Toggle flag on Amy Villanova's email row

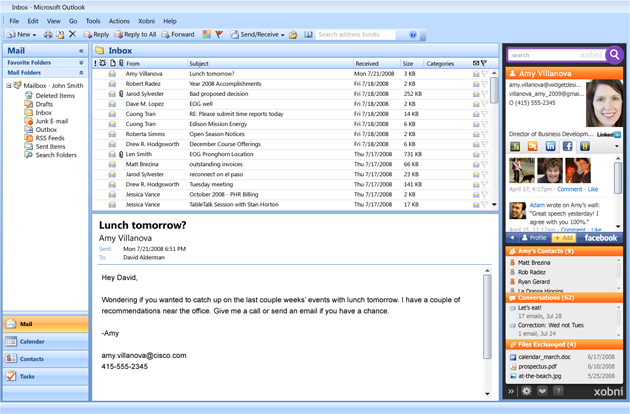click(x=484, y=74)
